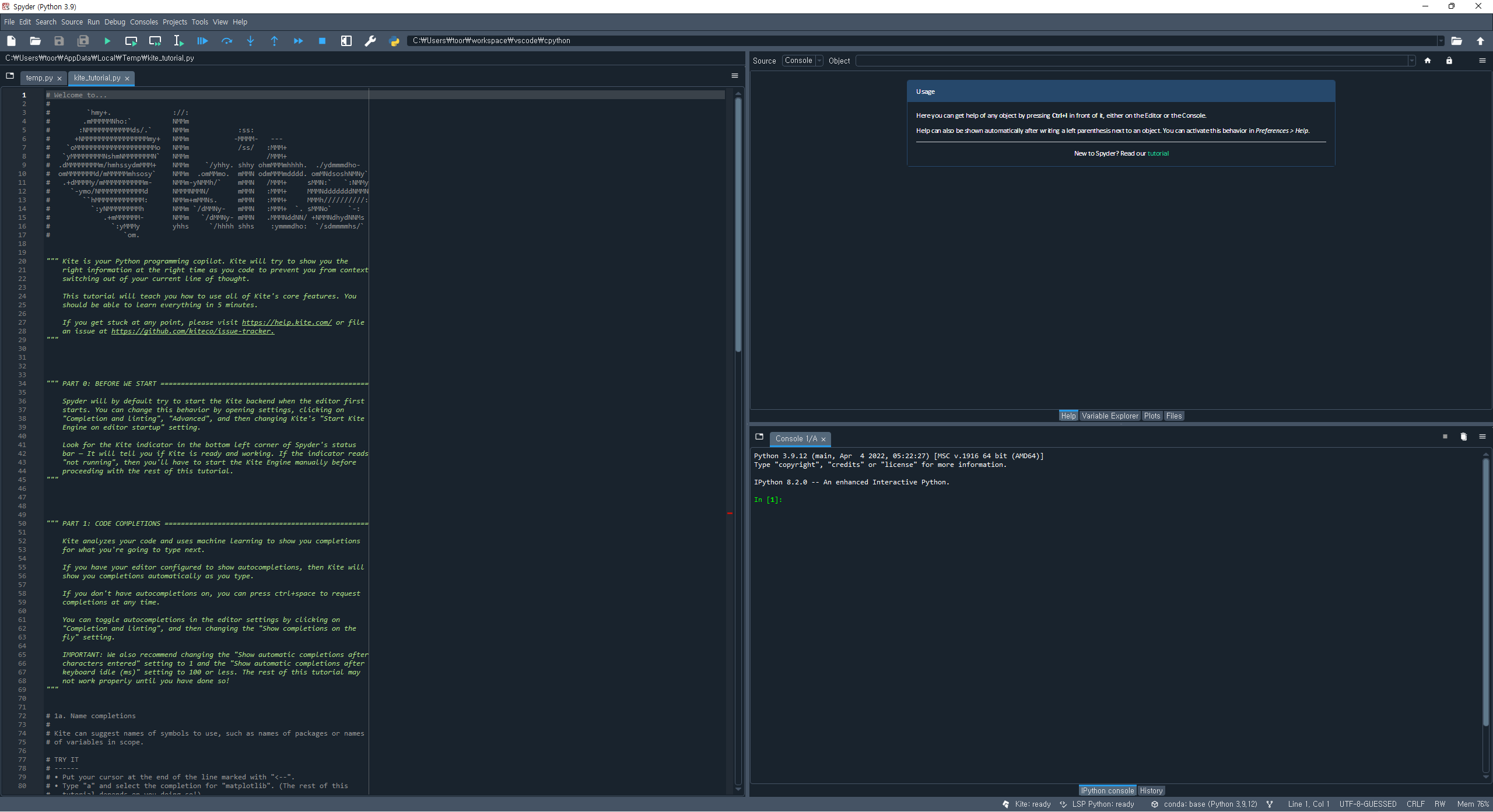Toggle the Help pane lock icon
Viewport: 1493px width, 812px height.
click(x=1449, y=61)
